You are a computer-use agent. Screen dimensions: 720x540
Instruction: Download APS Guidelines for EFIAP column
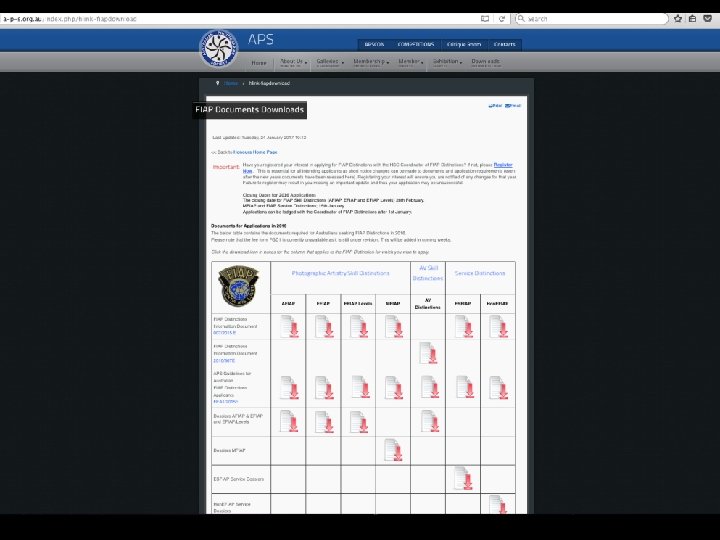pos(324,388)
